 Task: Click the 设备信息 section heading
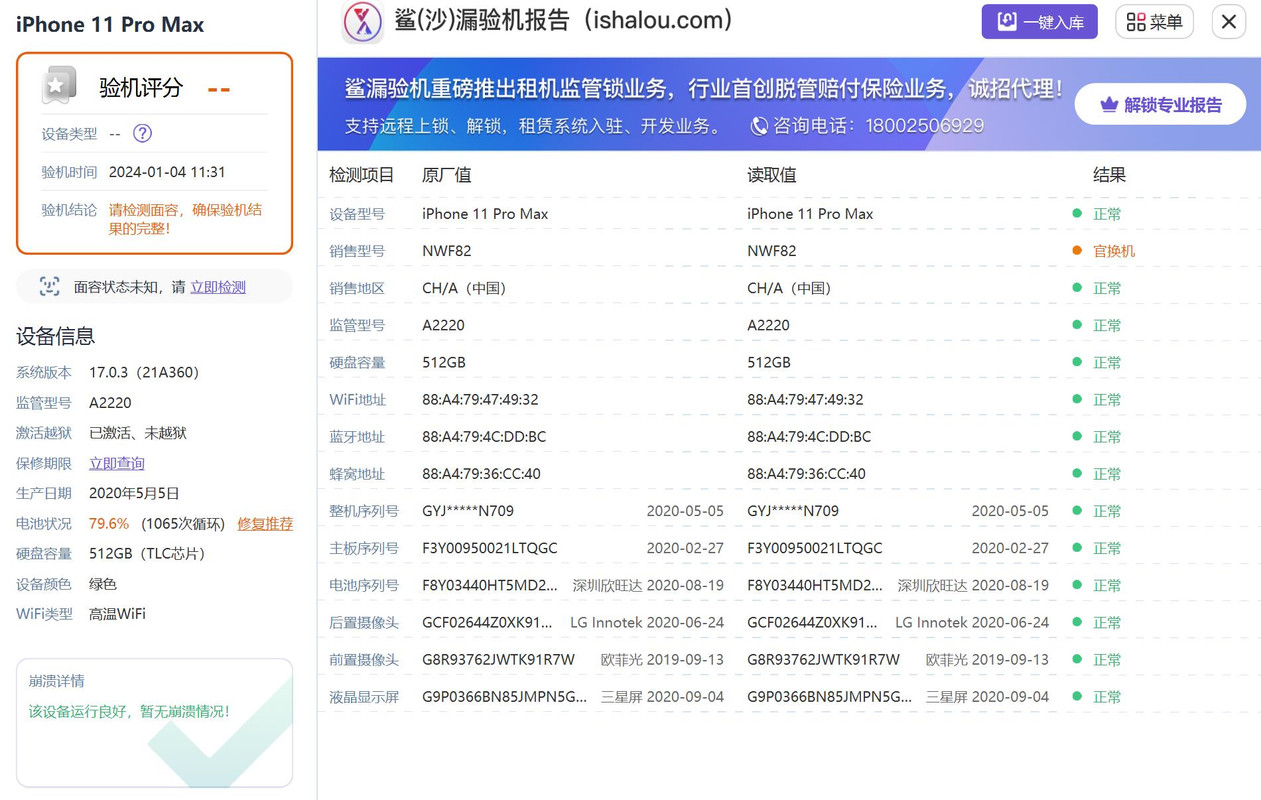click(56, 336)
